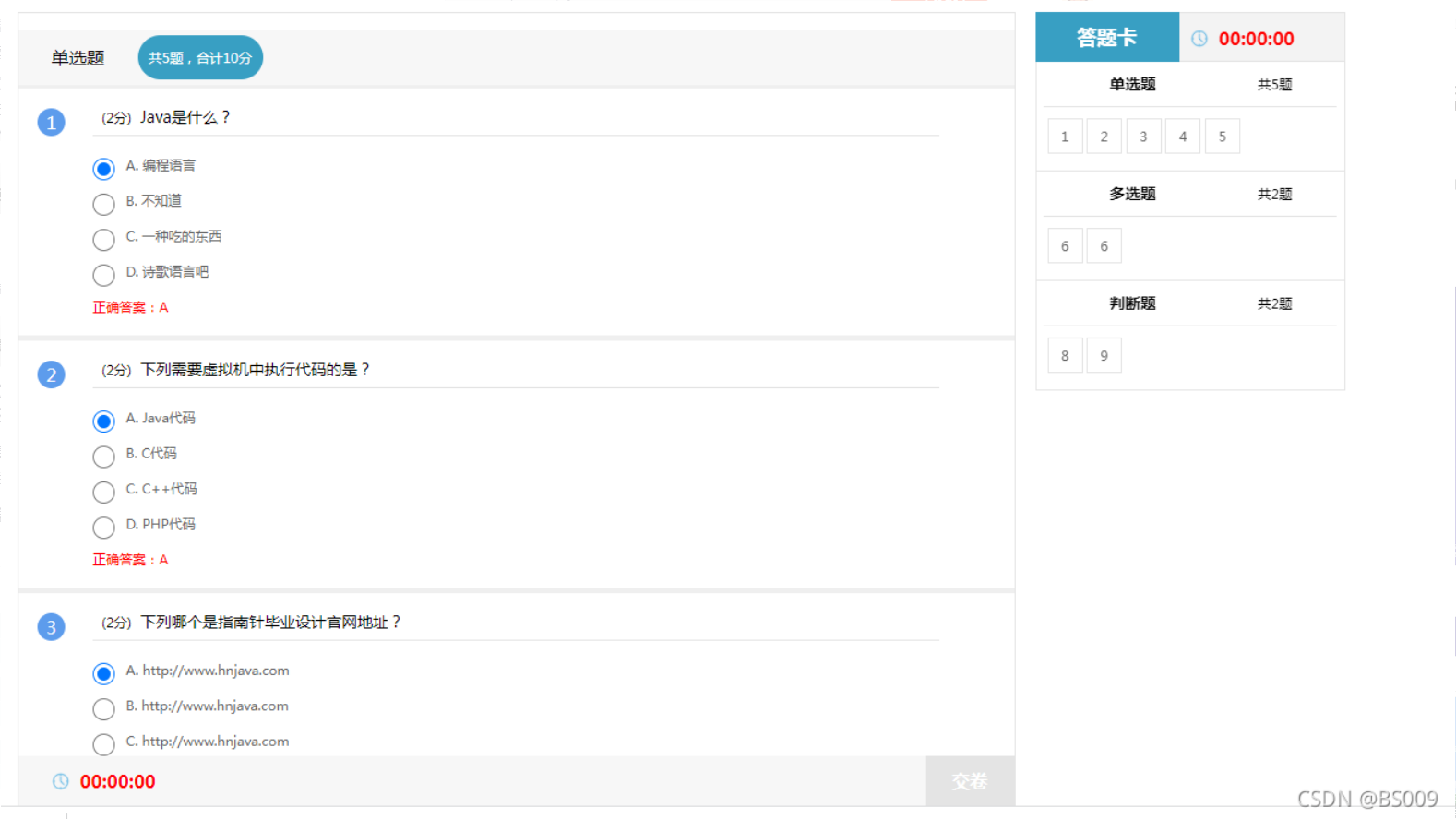The width and height of the screenshot is (1456, 819).
Task: Go to question 5 in answer card
Action: pyautogui.click(x=1223, y=136)
